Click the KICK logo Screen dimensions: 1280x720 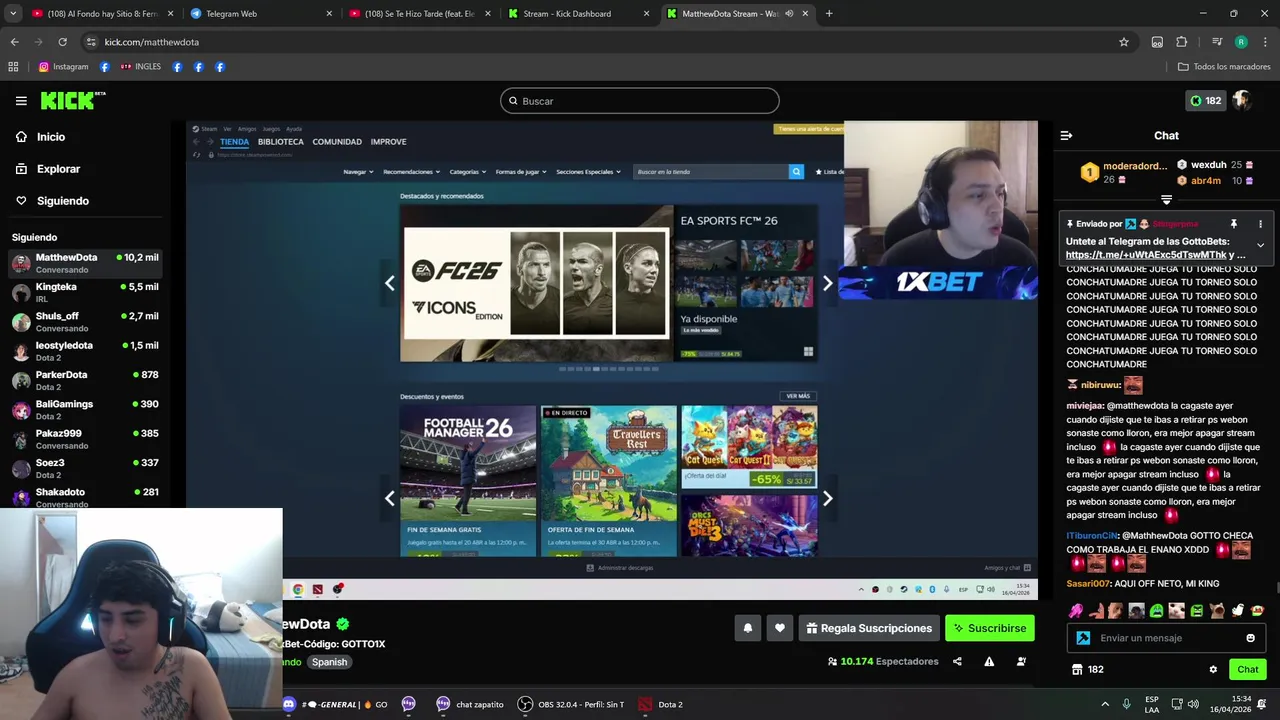[x=73, y=100]
